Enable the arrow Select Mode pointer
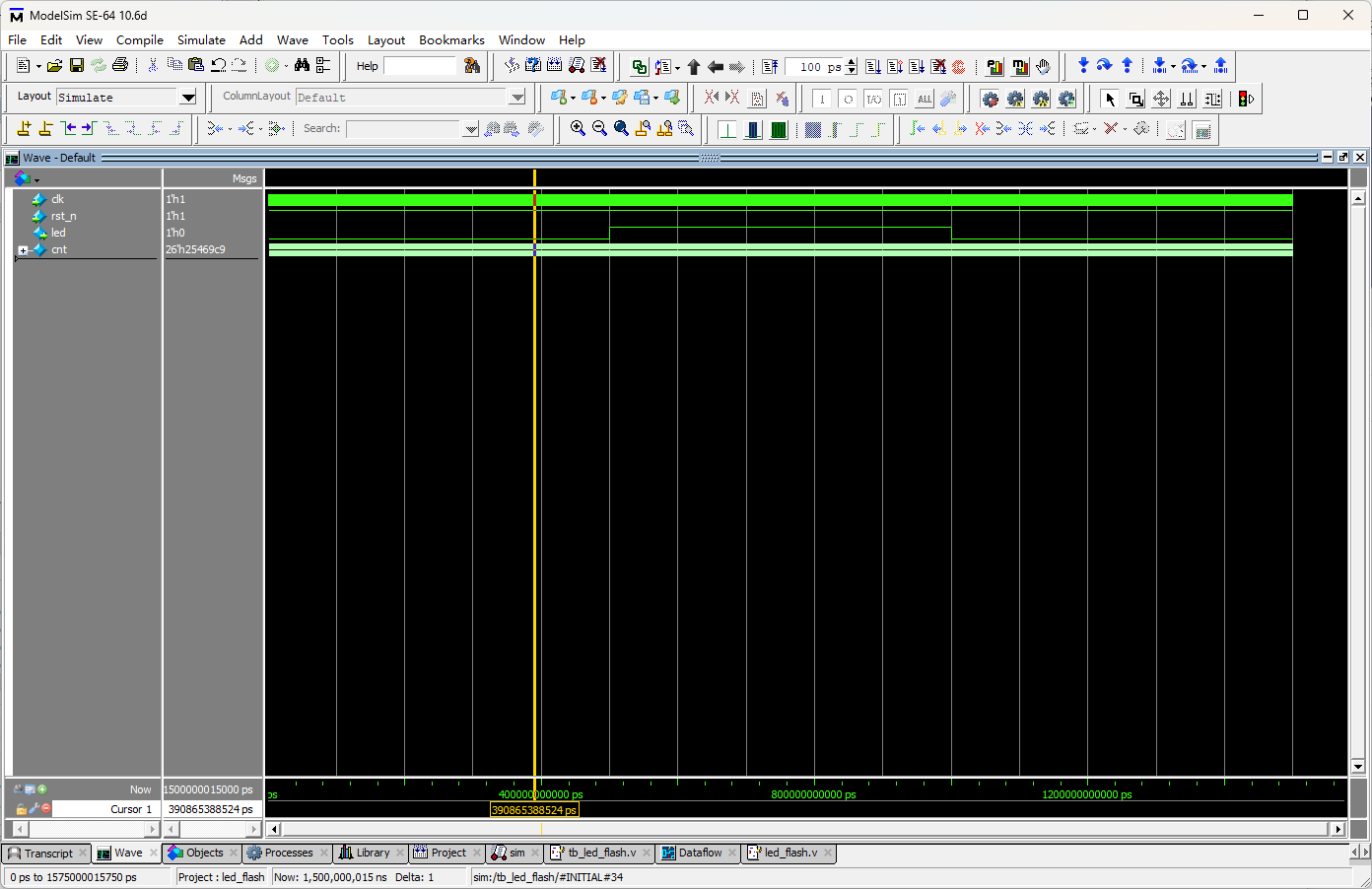Image resolution: width=1372 pixels, height=889 pixels. click(1111, 99)
